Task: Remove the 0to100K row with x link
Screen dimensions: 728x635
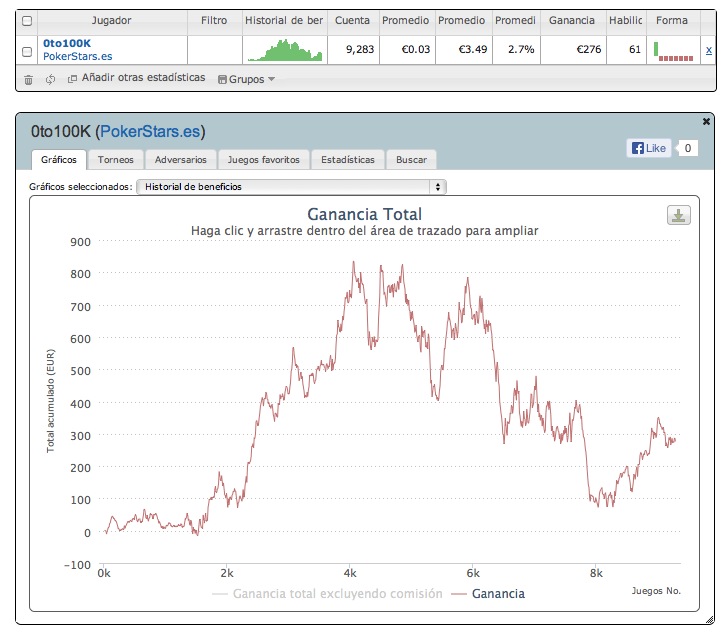Action: (708, 50)
